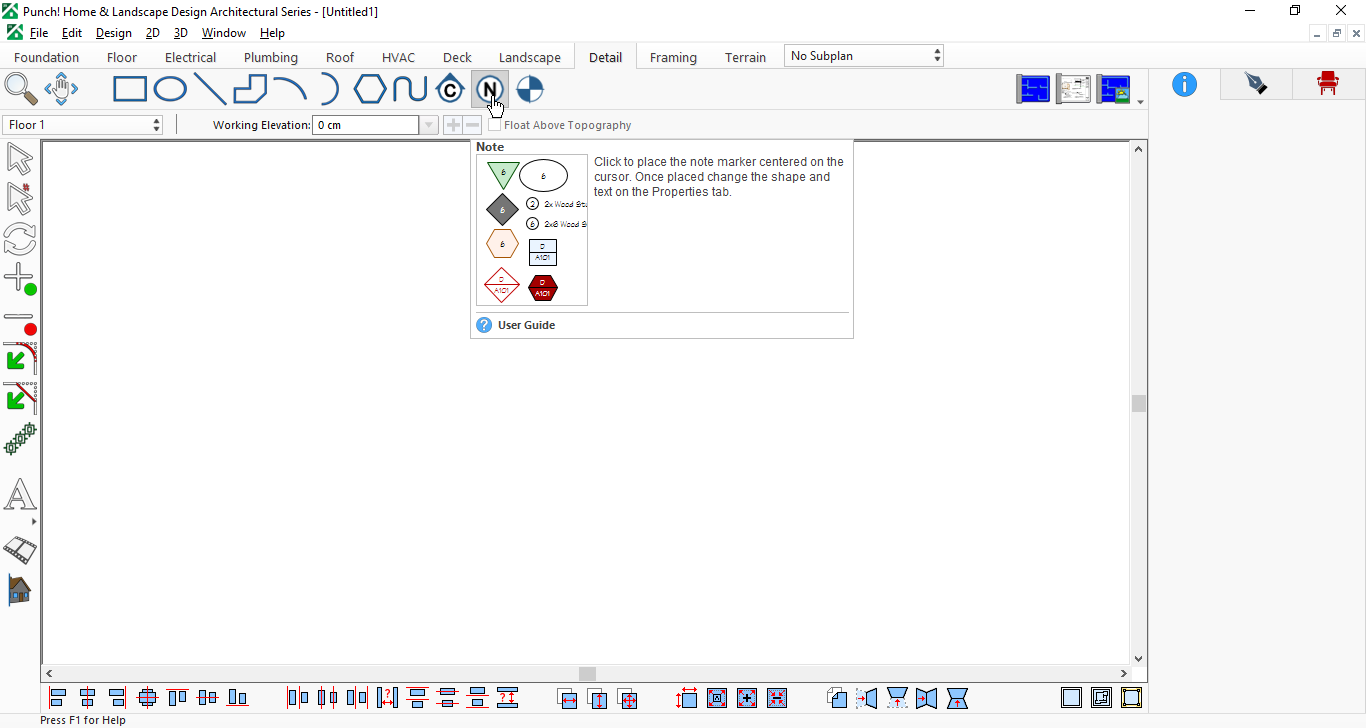The width and height of the screenshot is (1366, 728).
Task: Click the film clapper icon
Action: click(x=20, y=549)
